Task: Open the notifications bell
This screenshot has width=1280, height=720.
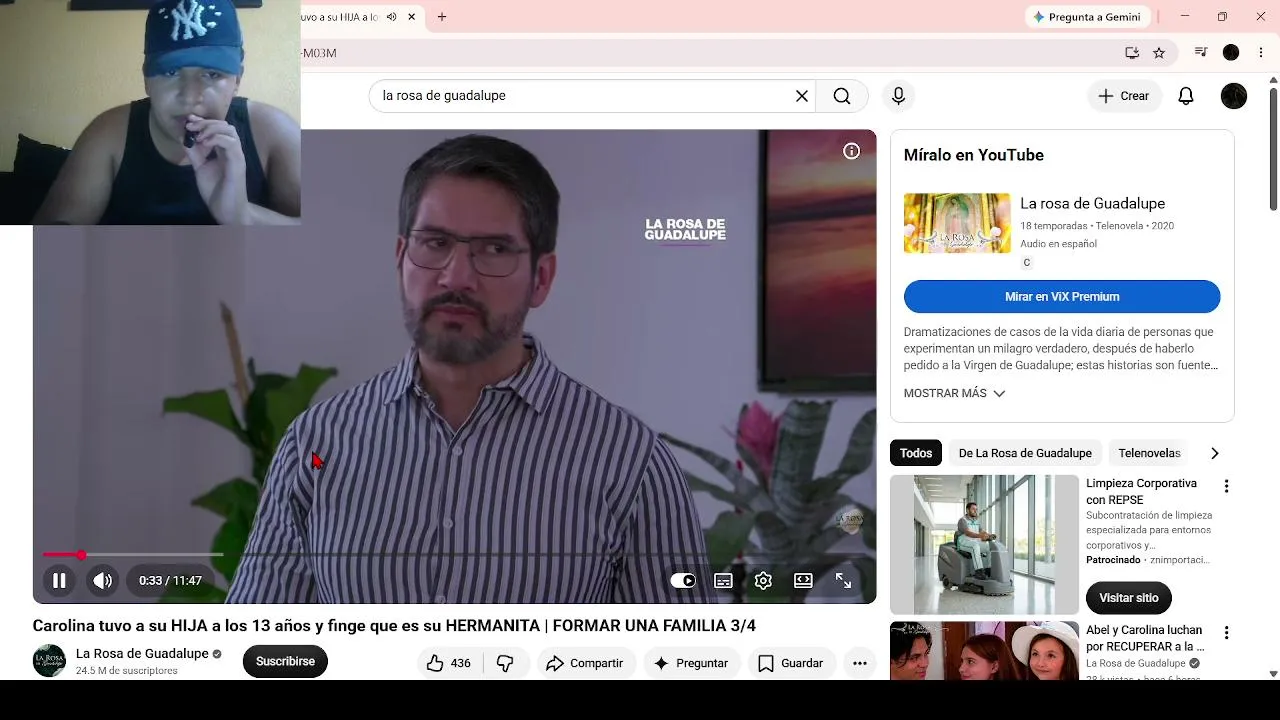Action: click(x=1186, y=96)
